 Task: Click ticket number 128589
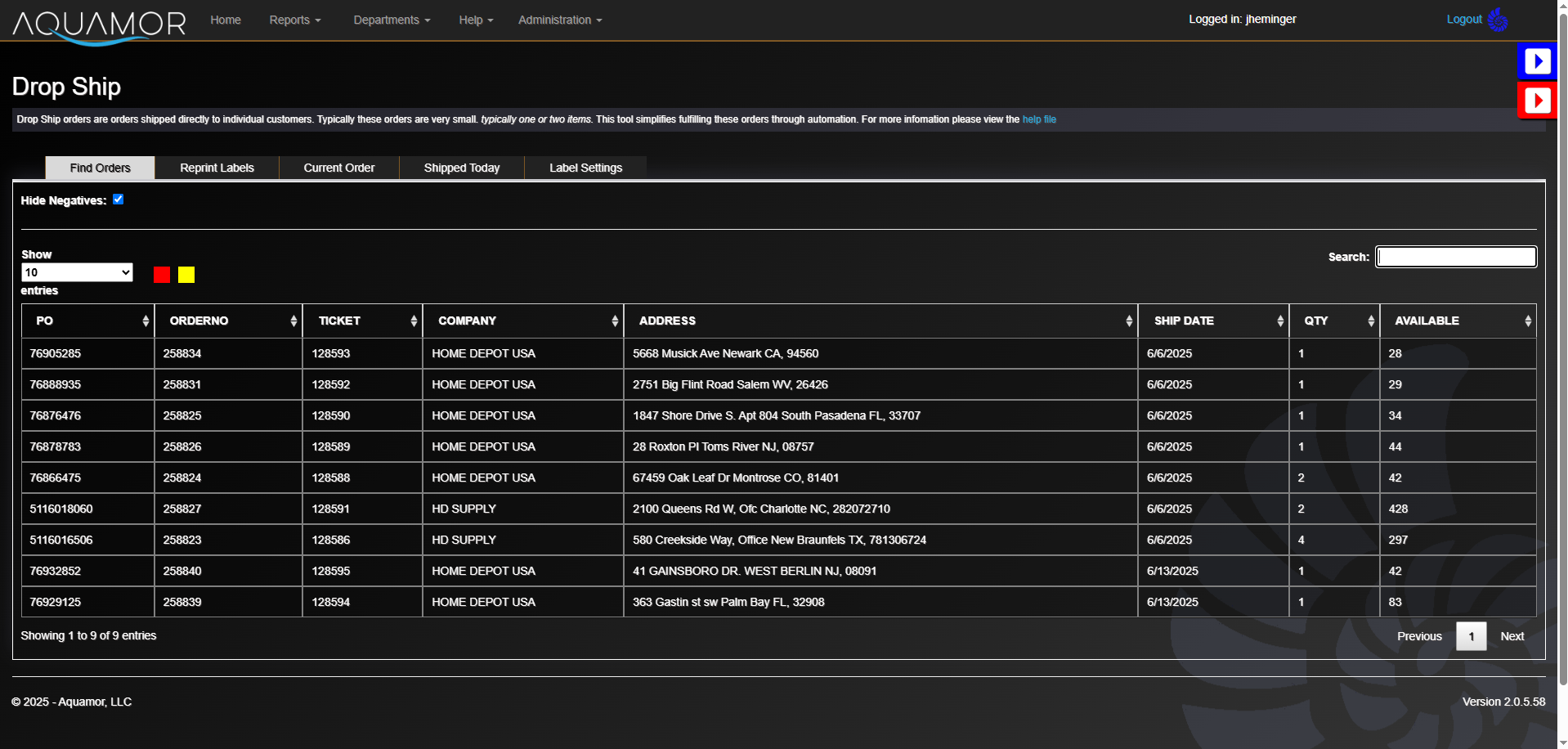pos(331,446)
